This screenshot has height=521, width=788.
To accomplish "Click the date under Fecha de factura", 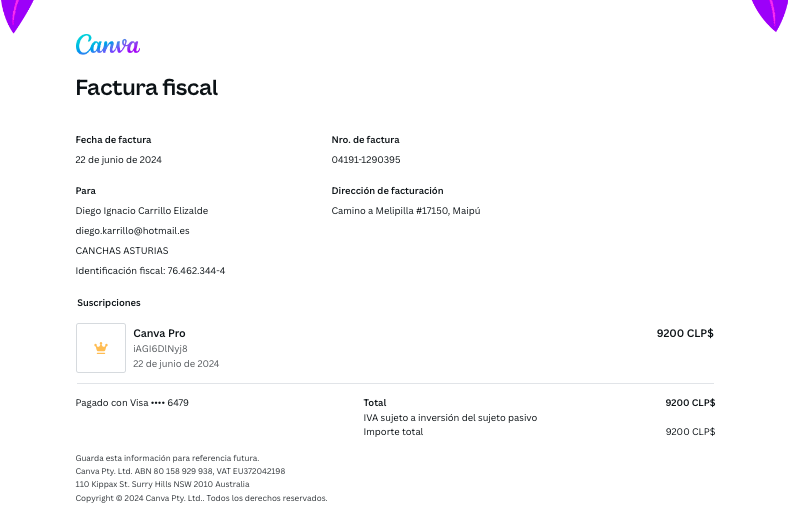I will [118, 160].
